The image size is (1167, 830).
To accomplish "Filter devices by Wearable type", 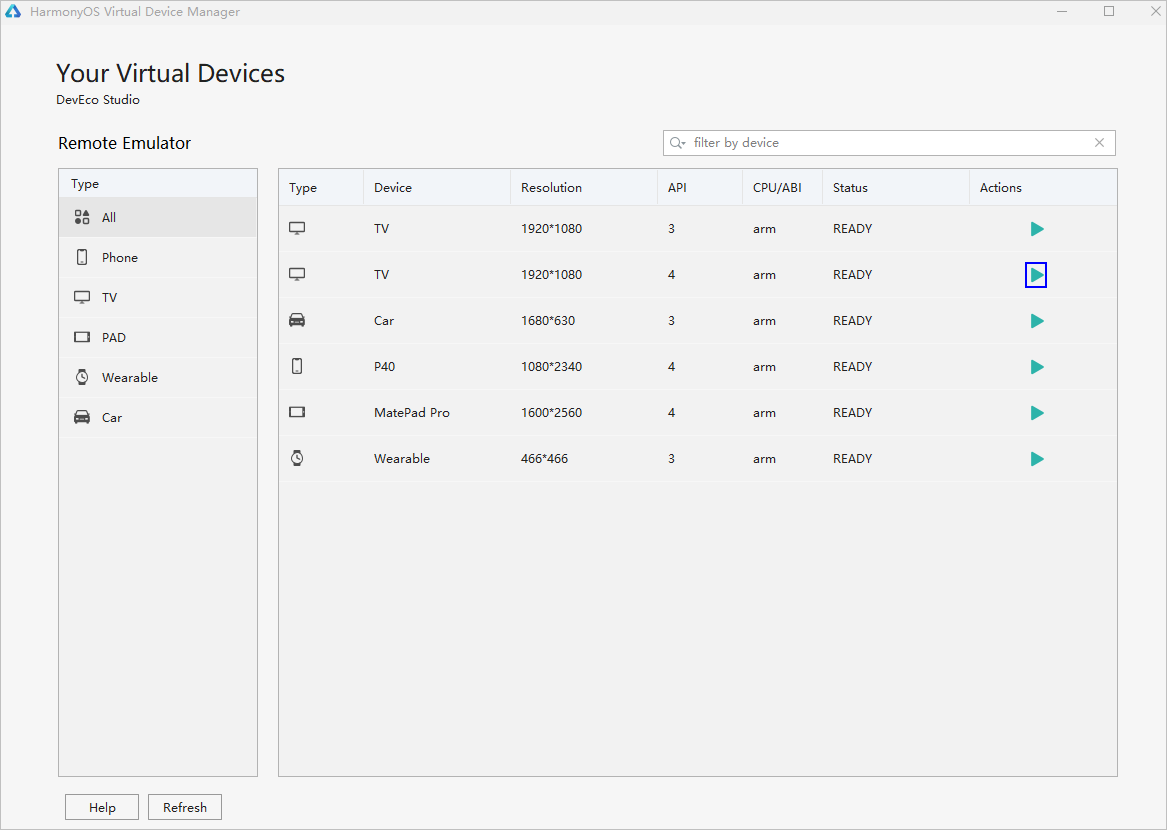I will coord(158,377).
